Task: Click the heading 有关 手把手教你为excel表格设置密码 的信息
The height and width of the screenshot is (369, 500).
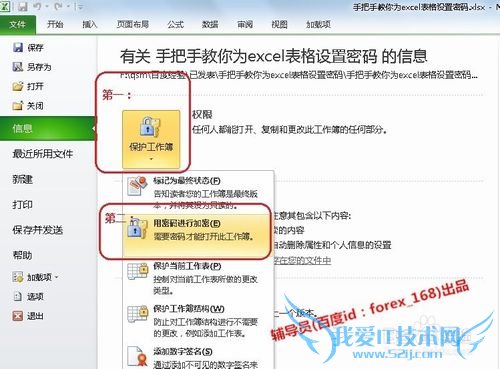Action: pos(273,56)
